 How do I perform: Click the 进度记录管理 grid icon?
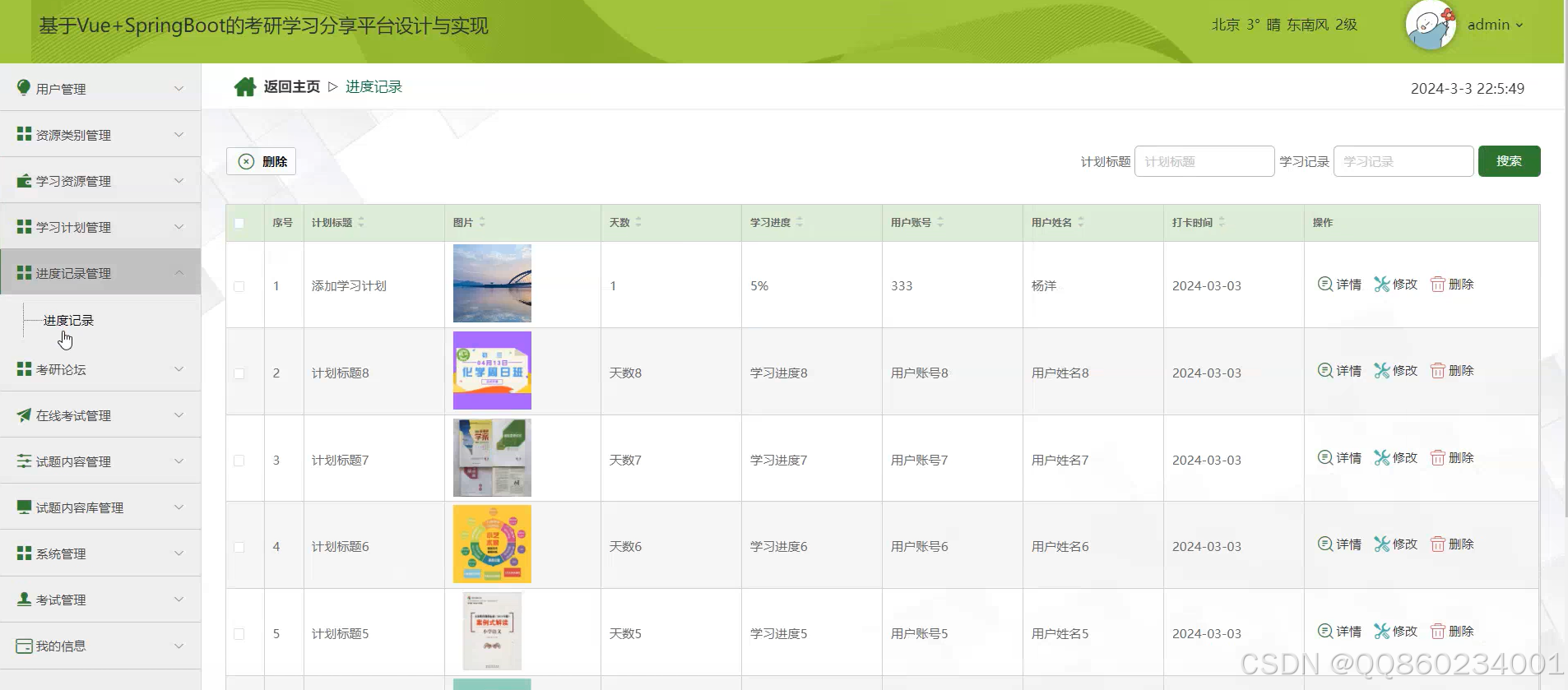pos(24,272)
